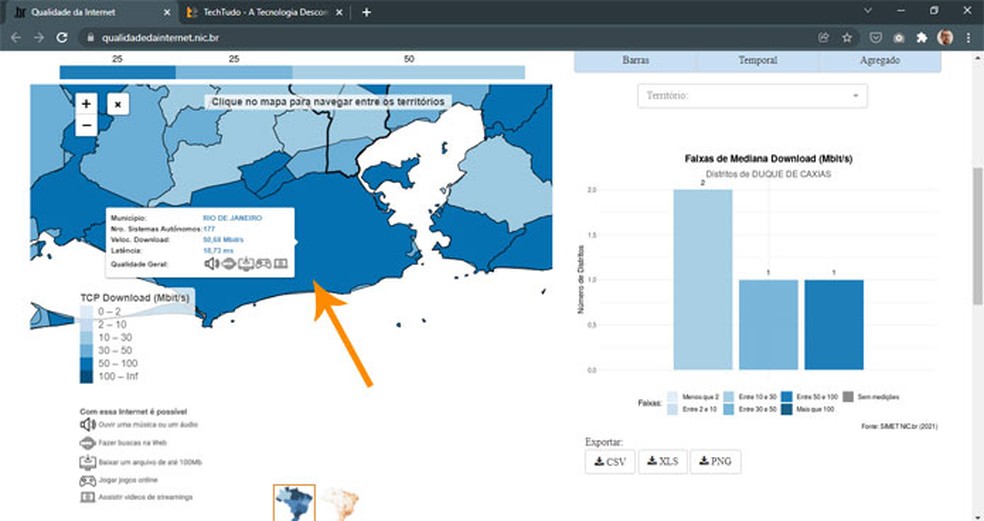984x521 pixels.
Task: Bookmark this page with the star icon
Action: click(847, 37)
